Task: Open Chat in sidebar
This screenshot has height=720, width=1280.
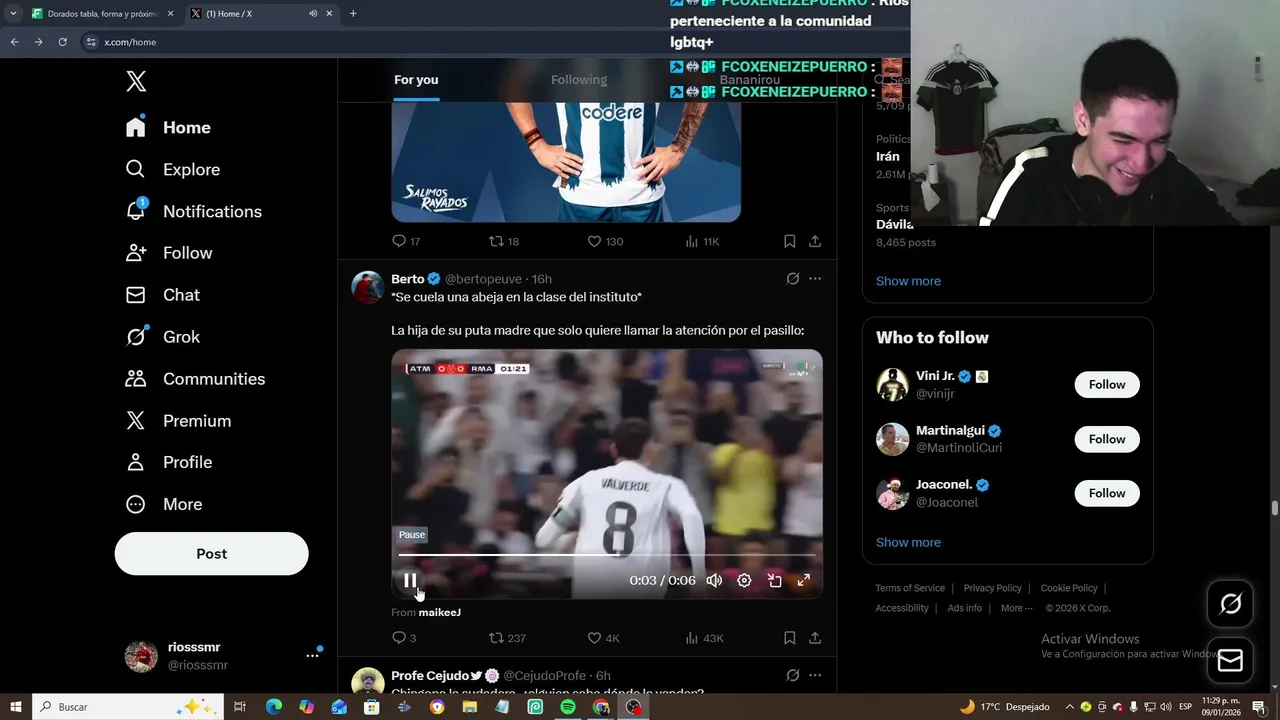Action: (x=162, y=295)
